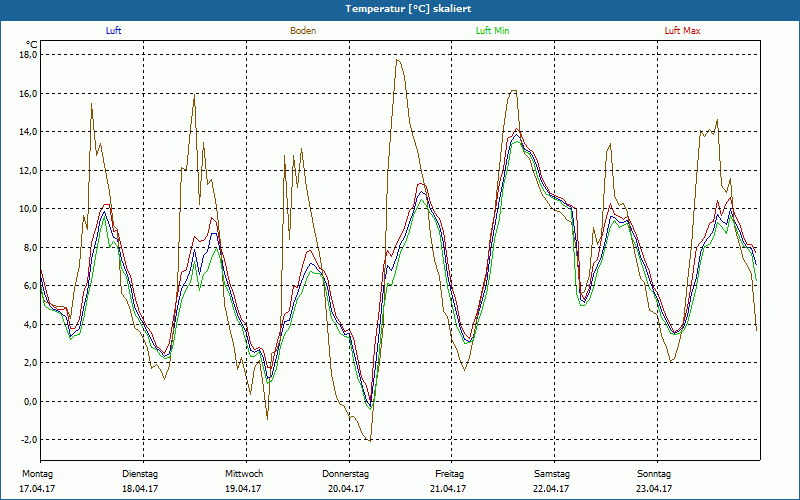The height and width of the screenshot is (500, 800).
Task: Click the Sonntag day label
Action: (654, 474)
